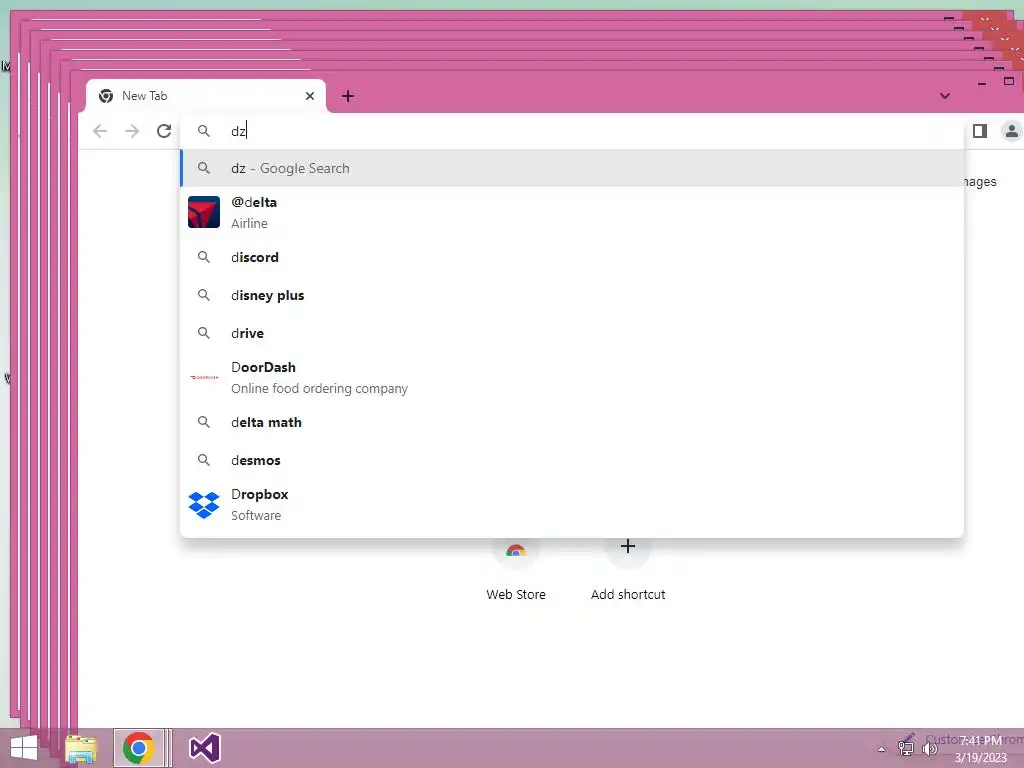Open the volume speaker tray icon
The height and width of the screenshot is (768, 1024).
(x=929, y=748)
